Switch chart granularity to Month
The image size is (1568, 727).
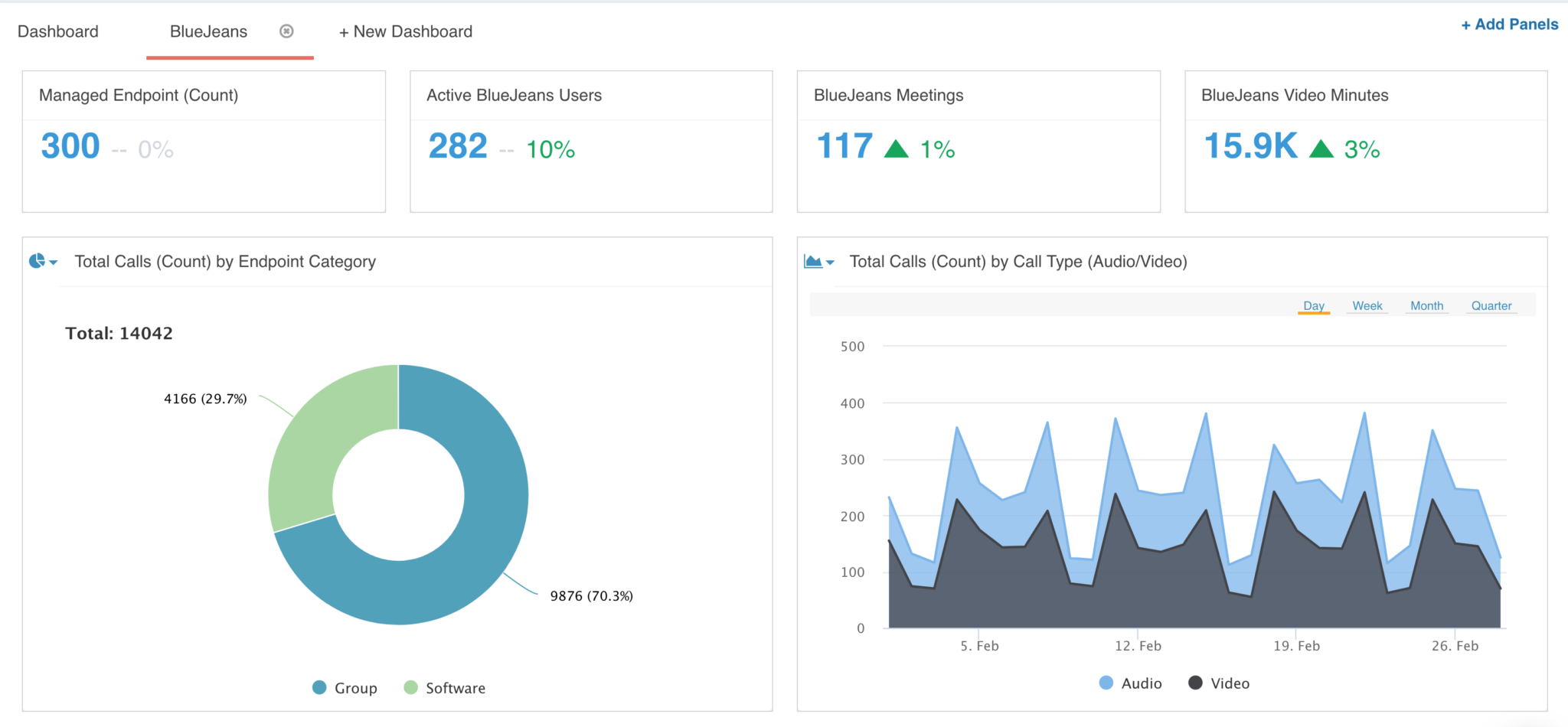coord(1427,305)
